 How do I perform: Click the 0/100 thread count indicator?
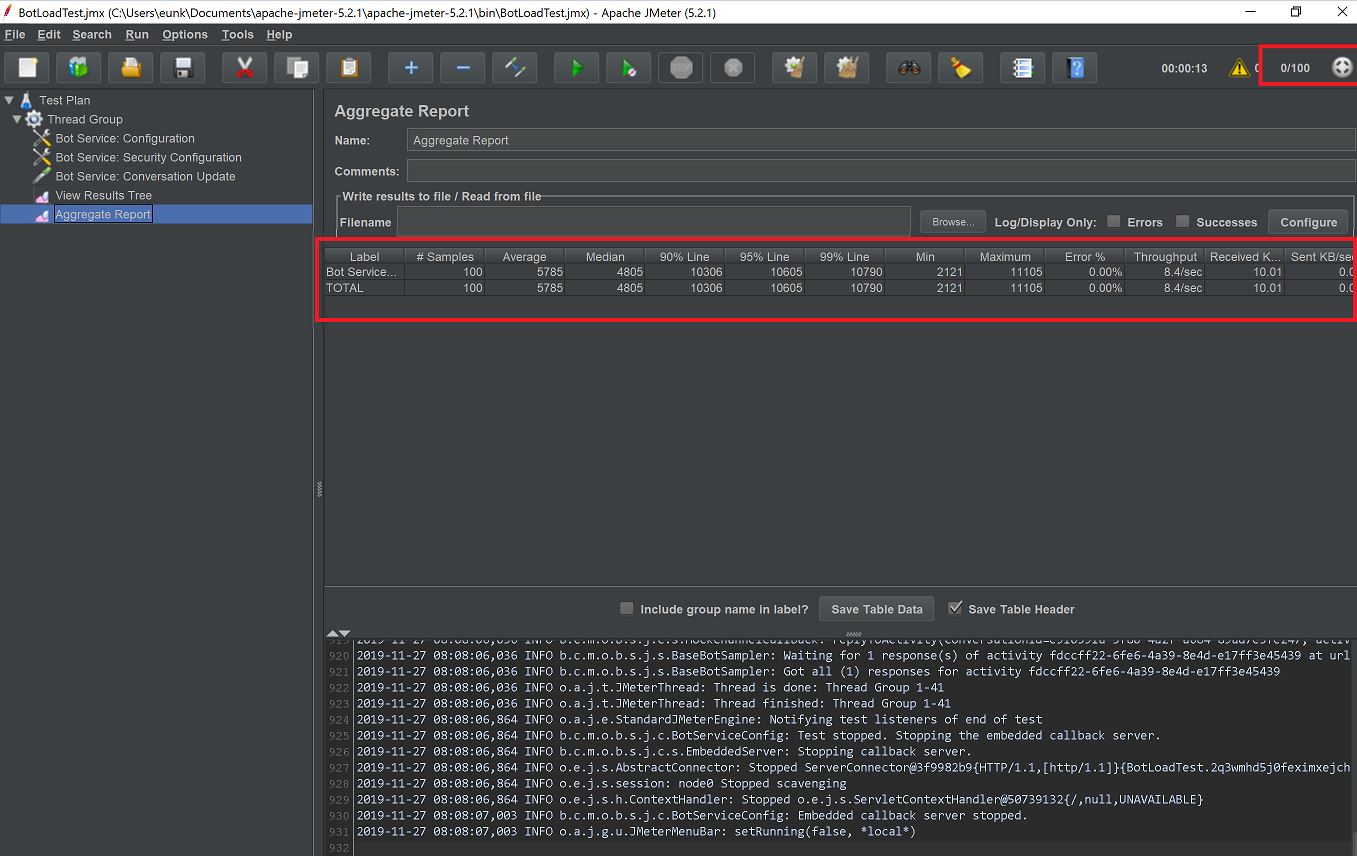1295,68
